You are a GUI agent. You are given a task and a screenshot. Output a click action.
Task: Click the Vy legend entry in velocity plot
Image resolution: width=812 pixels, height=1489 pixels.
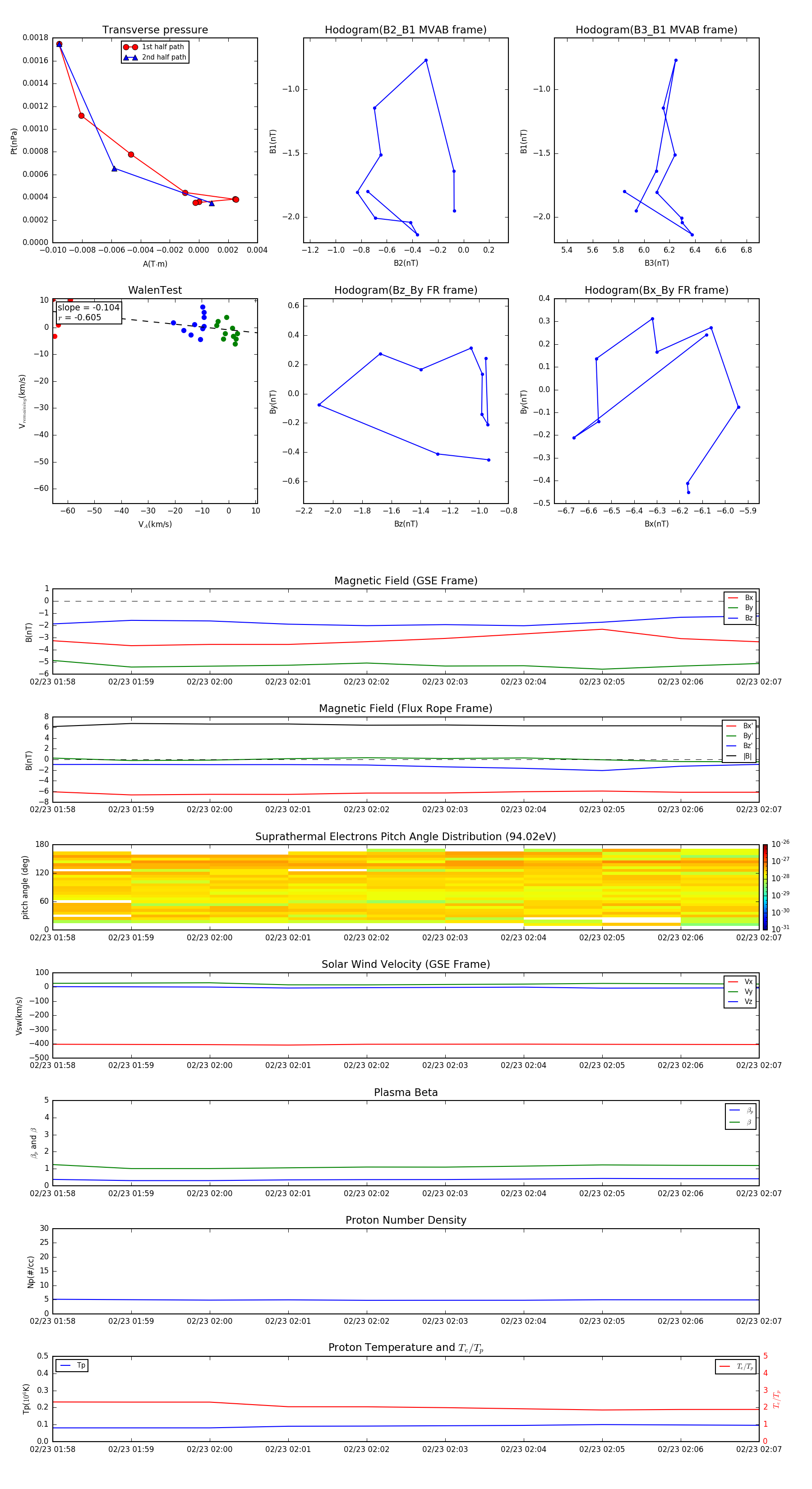click(740, 991)
